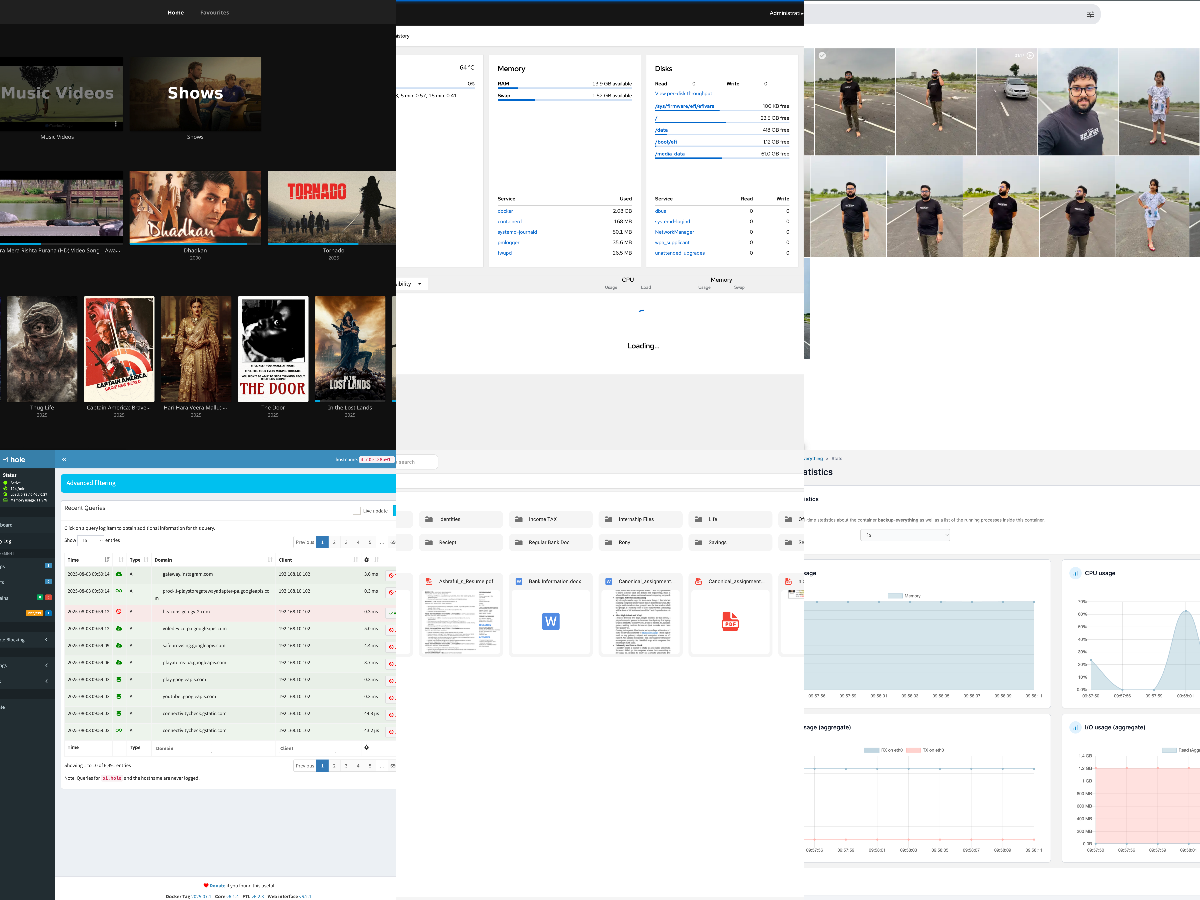Click the search field in the file cloud app

[x=417, y=462]
